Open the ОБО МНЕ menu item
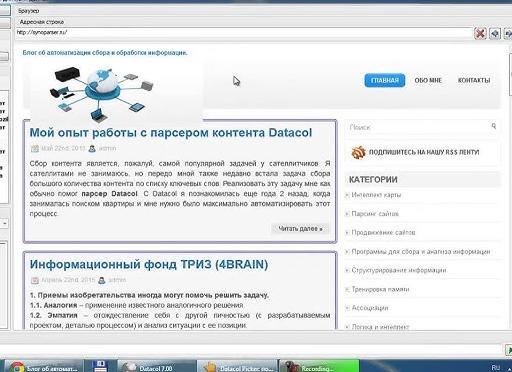The image size is (512, 372). [428, 80]
